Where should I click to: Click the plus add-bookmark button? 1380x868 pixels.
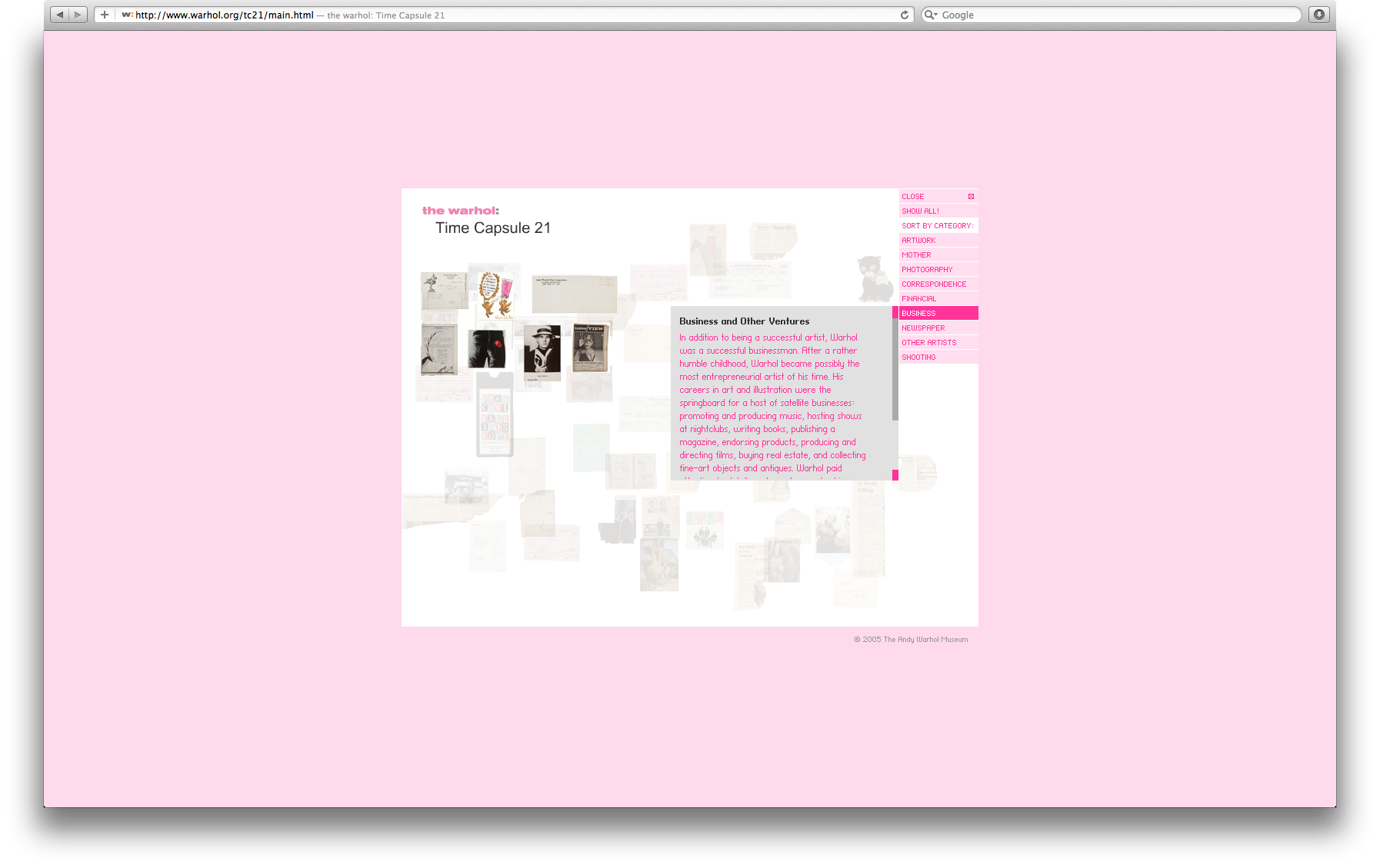click(x=105, y=15)
